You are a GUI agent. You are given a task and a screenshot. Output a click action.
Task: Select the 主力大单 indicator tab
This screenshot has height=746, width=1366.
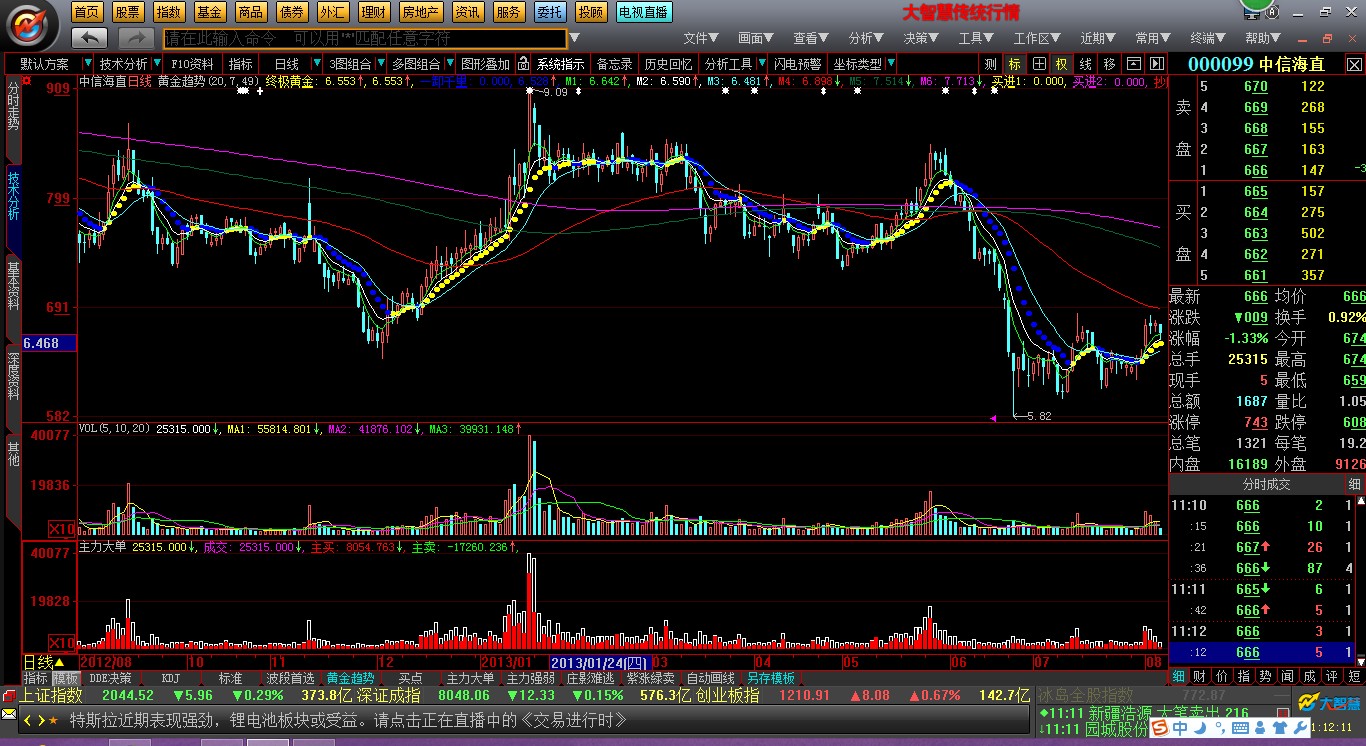[x=470, y=678]
